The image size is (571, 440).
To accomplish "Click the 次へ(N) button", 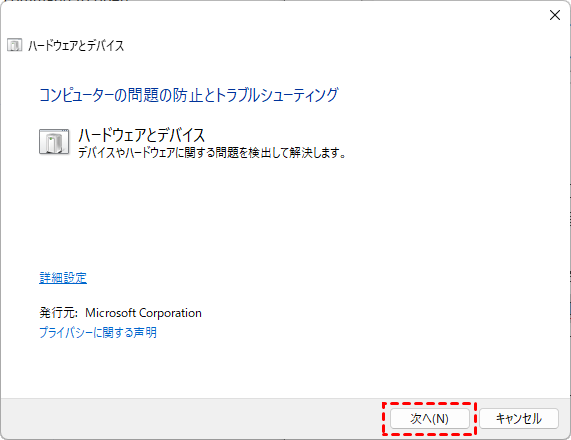I will click(430, 419).
